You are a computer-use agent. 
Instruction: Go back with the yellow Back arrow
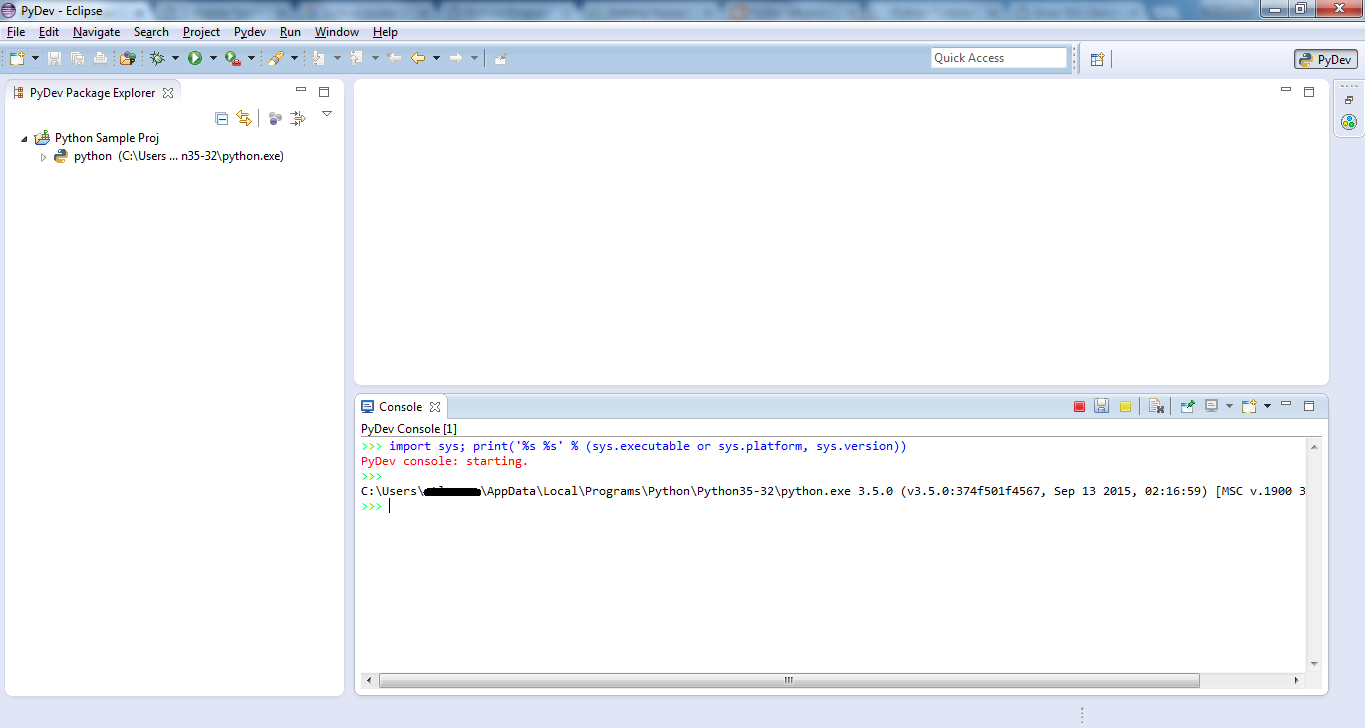pos(418,58)
